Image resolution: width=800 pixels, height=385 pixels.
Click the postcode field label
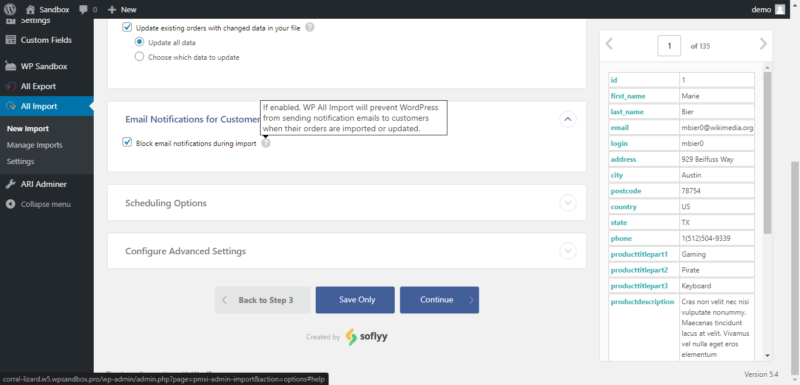pyautogui.click(x=626, y=191)
